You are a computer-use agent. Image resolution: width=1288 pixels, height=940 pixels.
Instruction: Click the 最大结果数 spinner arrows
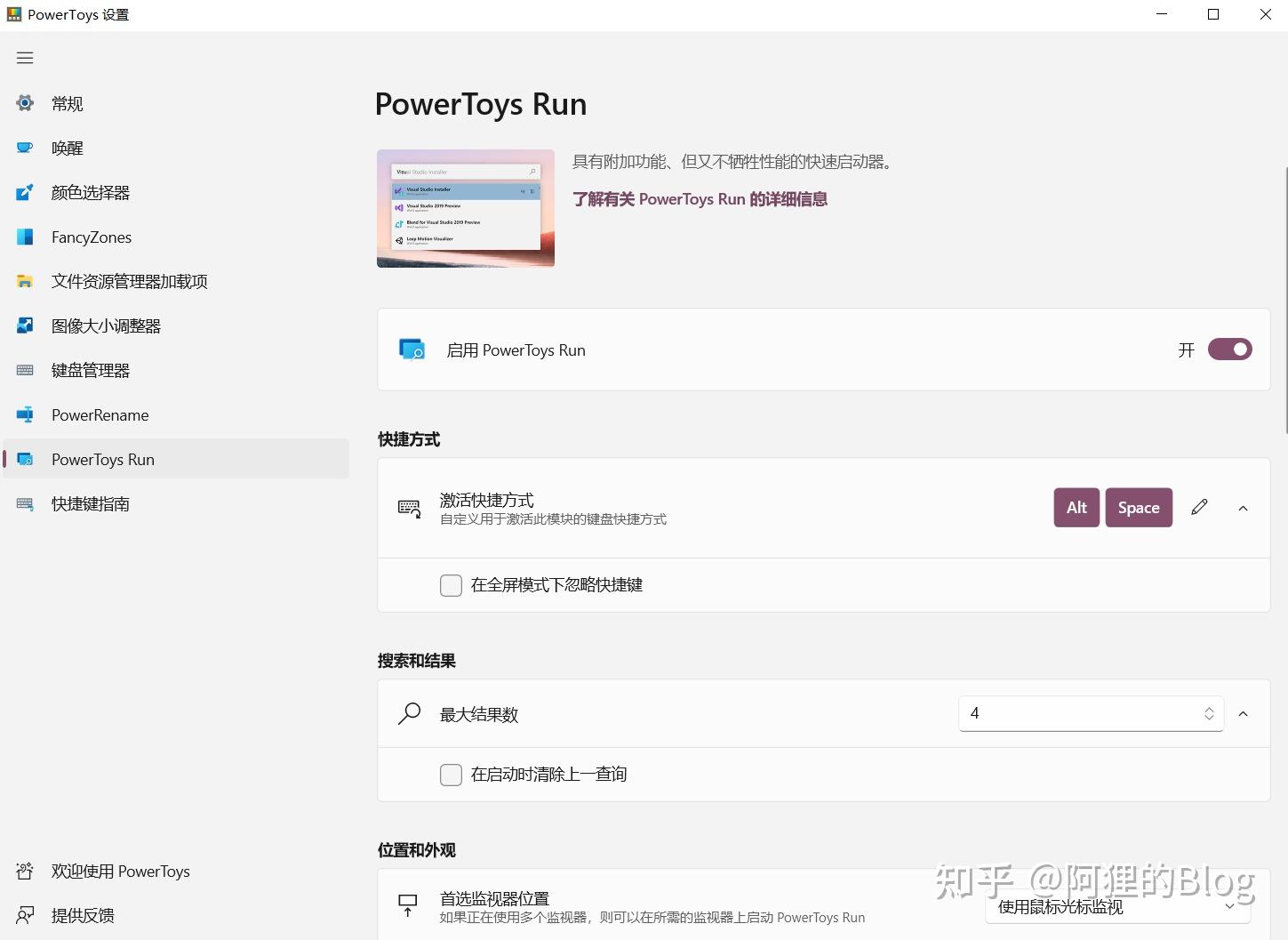tap(1209, 713)
